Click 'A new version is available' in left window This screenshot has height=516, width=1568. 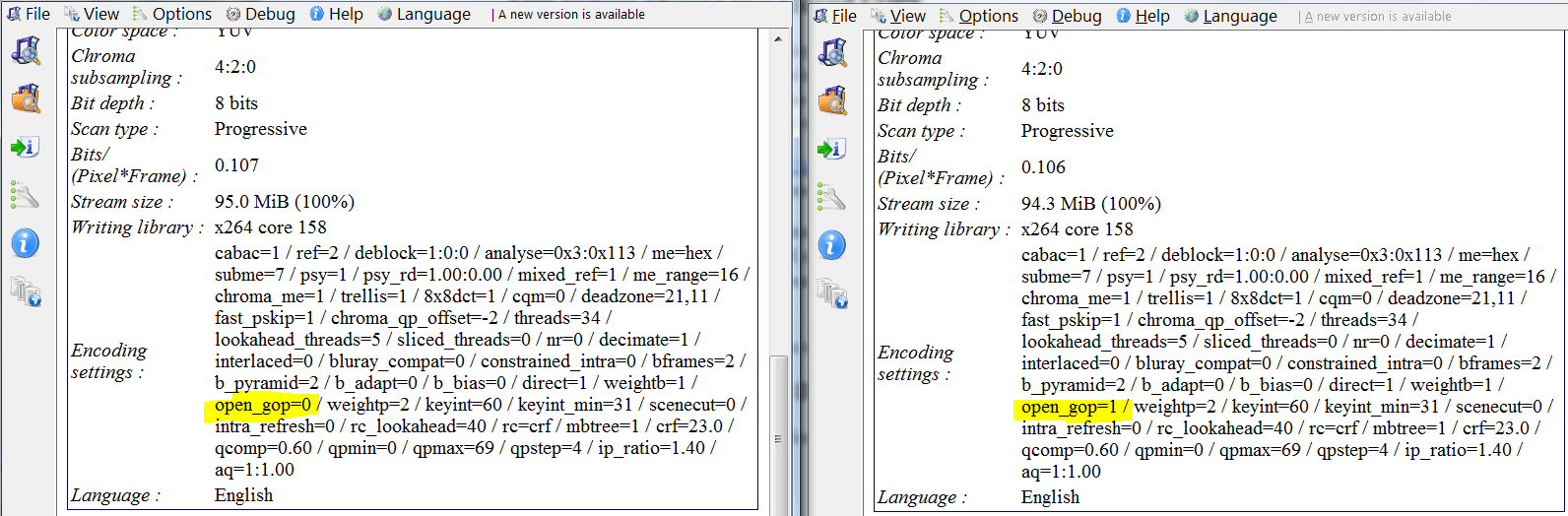tap(571, 15)
